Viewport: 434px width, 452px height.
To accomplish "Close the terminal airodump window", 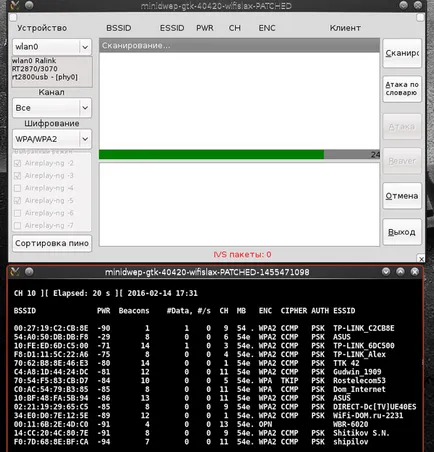I will 415,272.
